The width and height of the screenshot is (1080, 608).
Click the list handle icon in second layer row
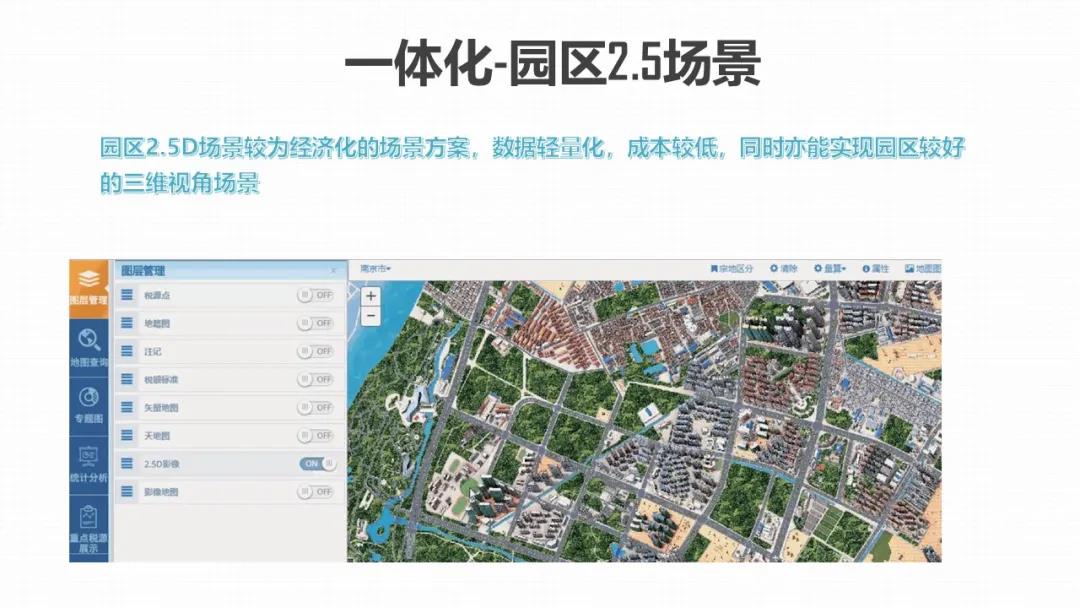[127, 323]
